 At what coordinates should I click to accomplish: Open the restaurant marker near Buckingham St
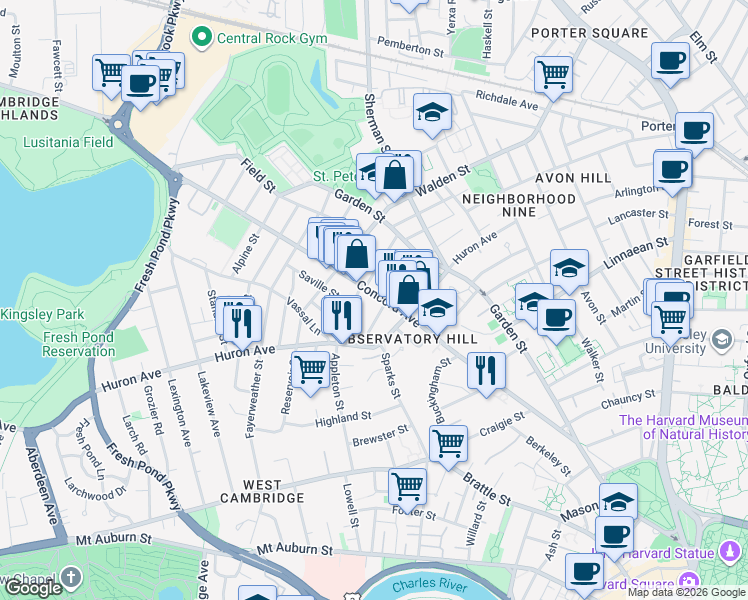coord(486,374)
